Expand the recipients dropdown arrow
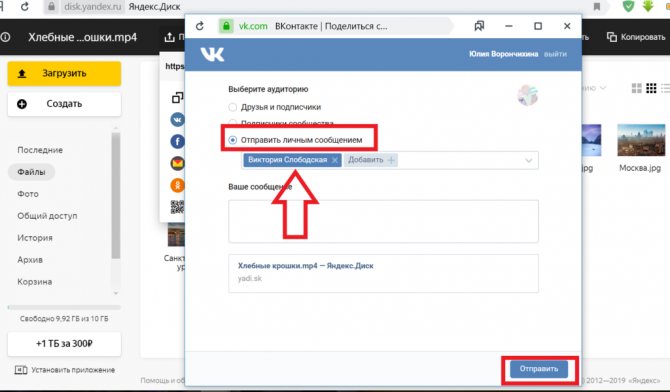Image resolution: width=670 pixels, height=392 pixels. point(529,160)
